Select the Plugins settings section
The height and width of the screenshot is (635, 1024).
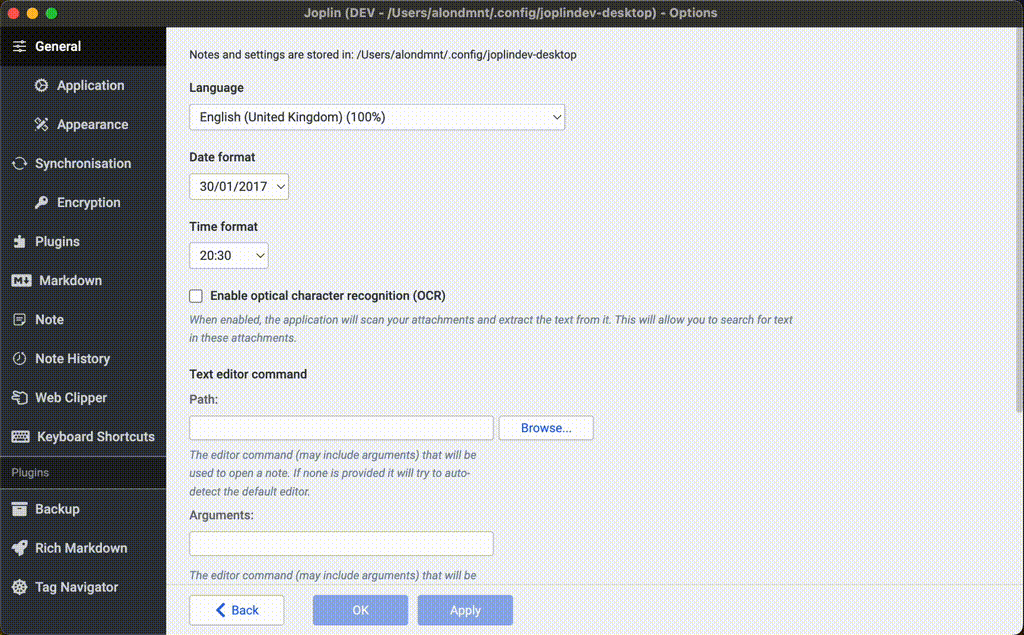point(83,242)
